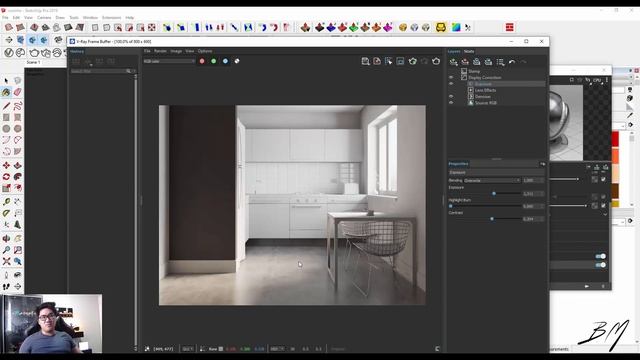Toggle the upper blue switch in Asset Editor

tap(600, 256)
